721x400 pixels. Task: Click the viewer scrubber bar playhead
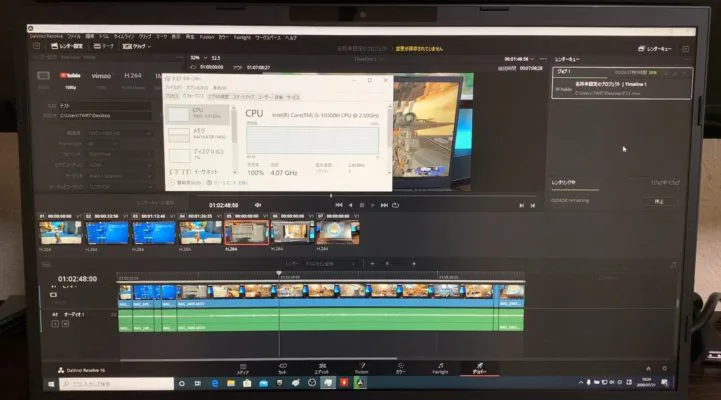click(331, 196)
